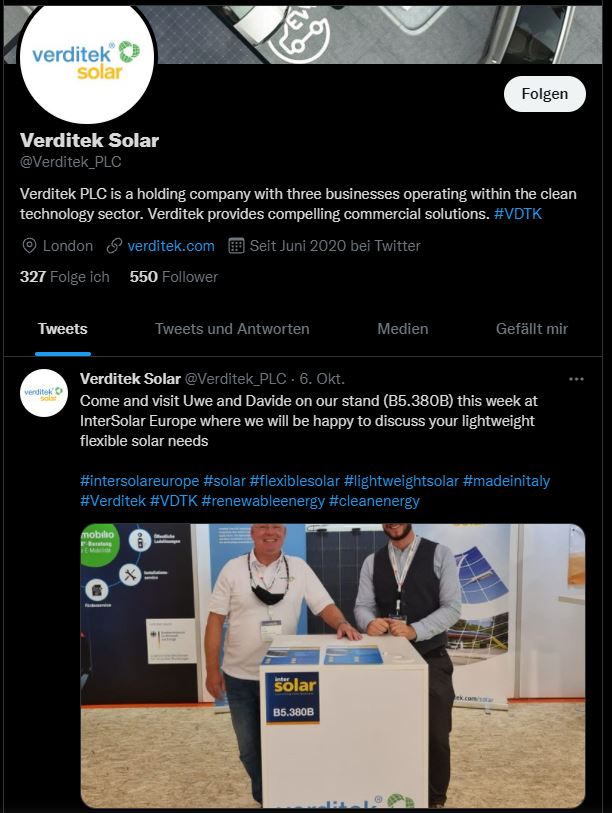
Task: Select the Gefällt mir tab
Action: coord(532,329)
